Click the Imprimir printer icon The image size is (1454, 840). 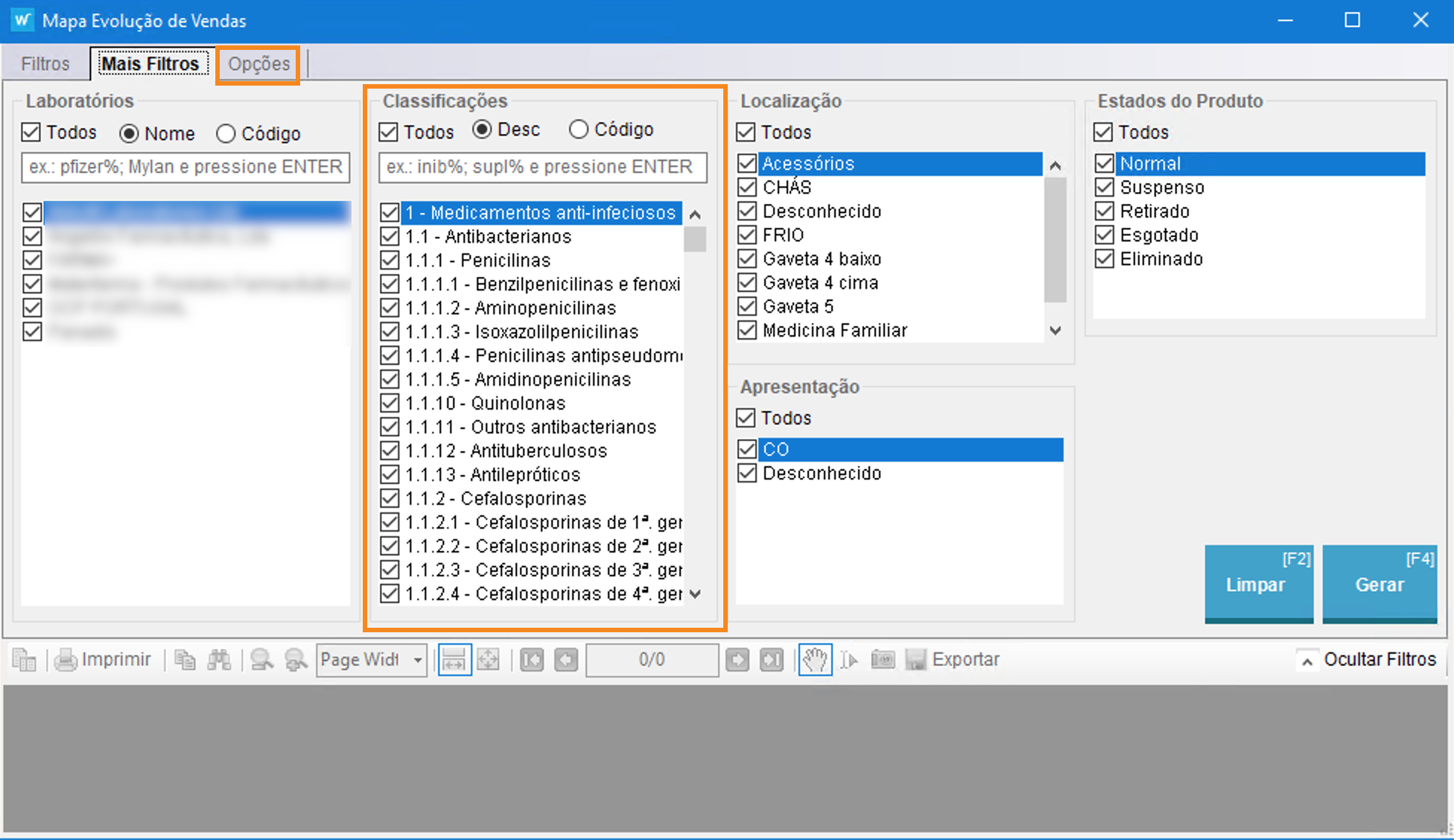[66, 660]
